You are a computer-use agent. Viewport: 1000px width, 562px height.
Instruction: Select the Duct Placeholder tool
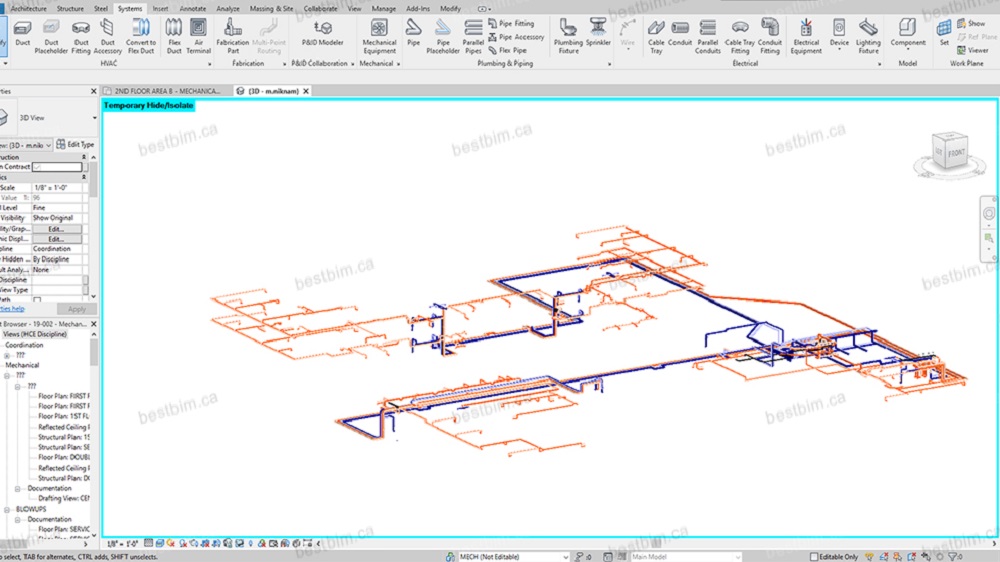pos(51,36)
